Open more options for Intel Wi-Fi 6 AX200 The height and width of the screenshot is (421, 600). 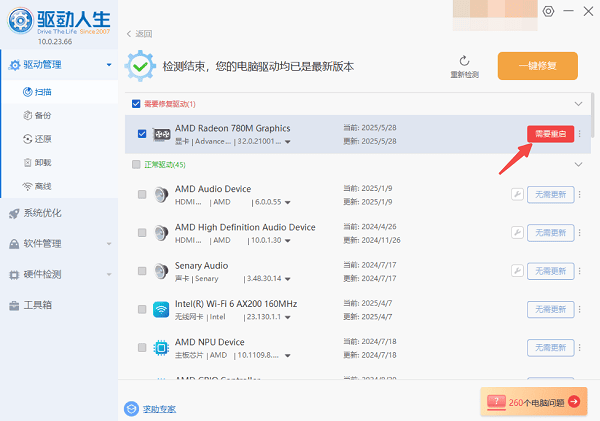point(580,309)
